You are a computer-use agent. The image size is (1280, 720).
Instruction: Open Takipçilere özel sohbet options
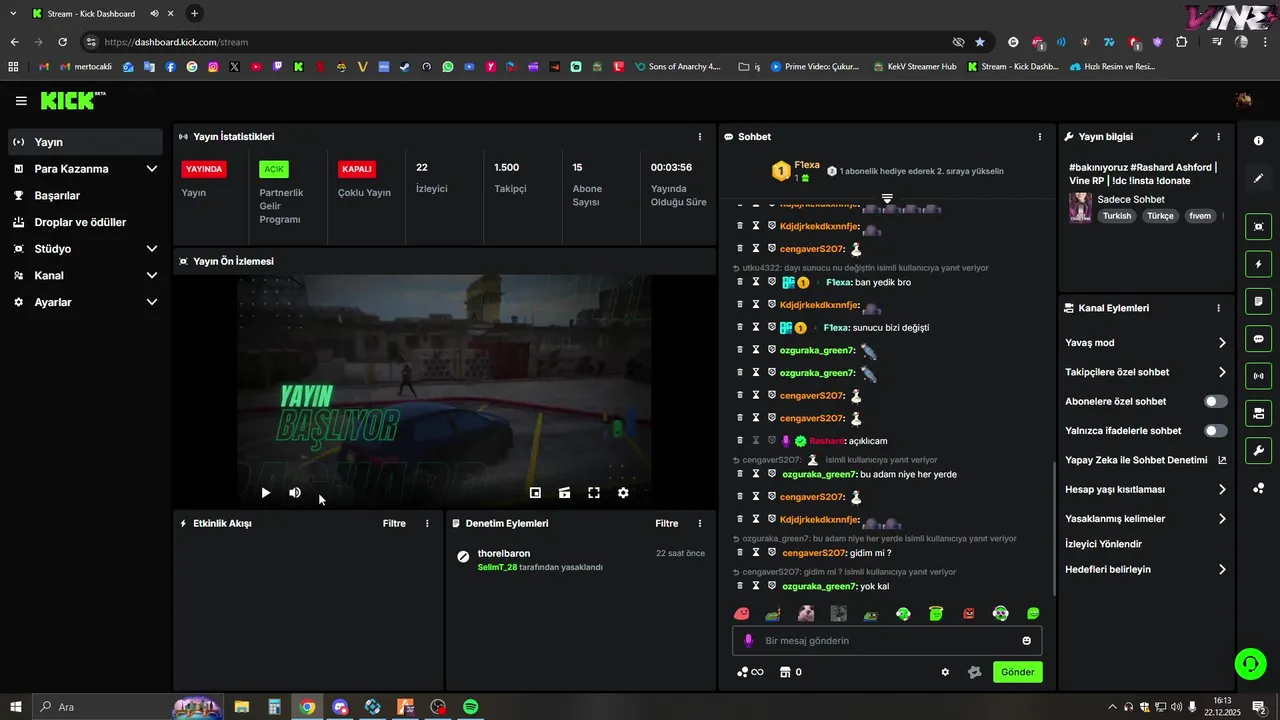pyautogui.click(x=1146, y=372)
